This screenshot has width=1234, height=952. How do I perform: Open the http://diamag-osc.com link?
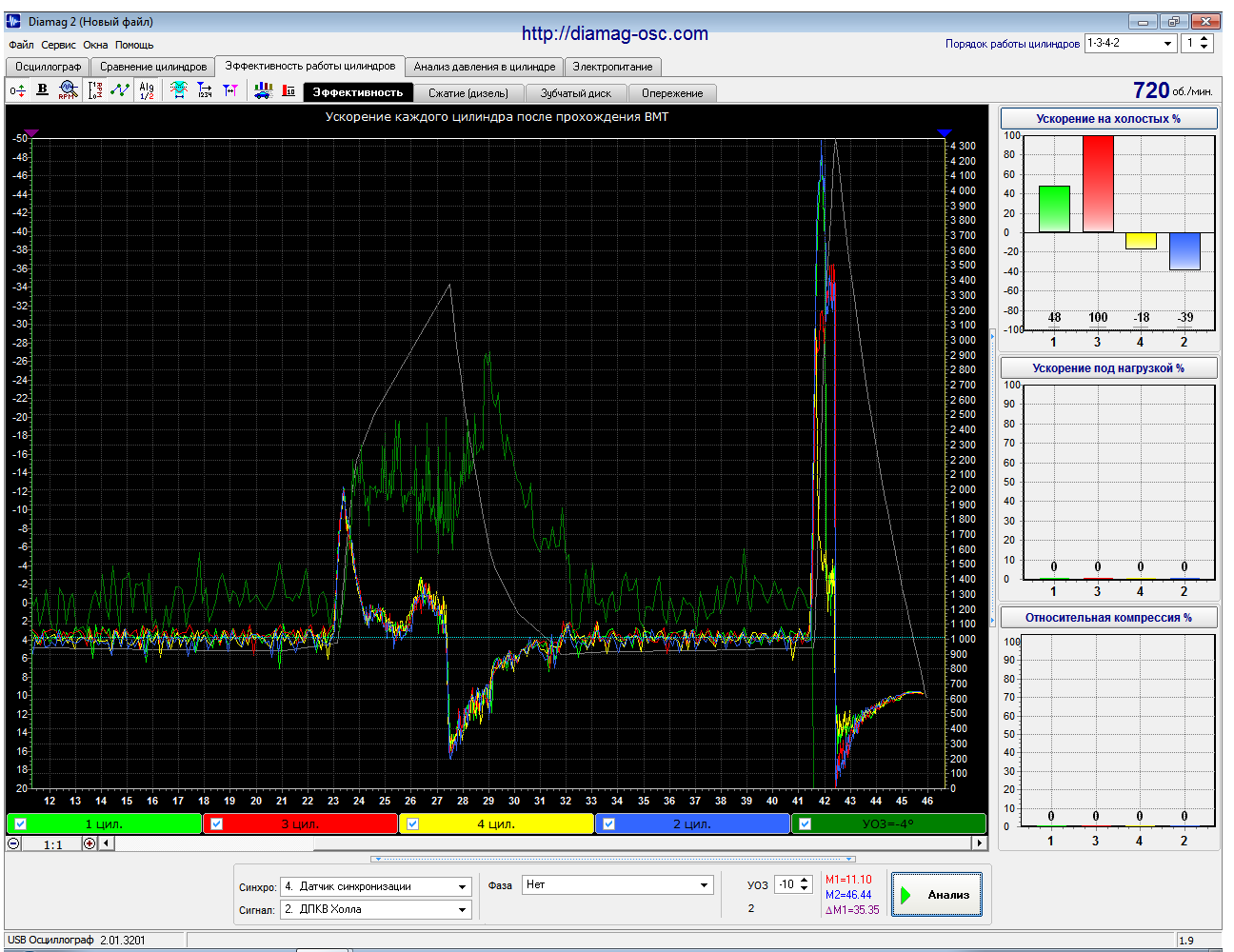click(x=615, y=33)
